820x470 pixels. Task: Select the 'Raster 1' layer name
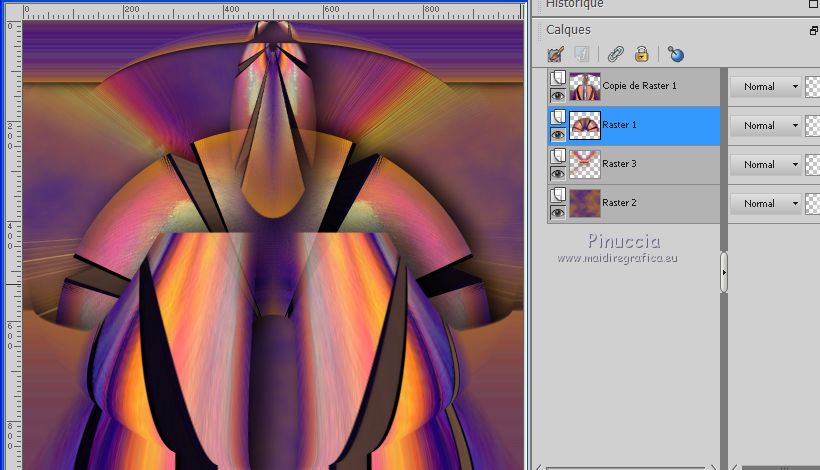click(x=619, y=124)
